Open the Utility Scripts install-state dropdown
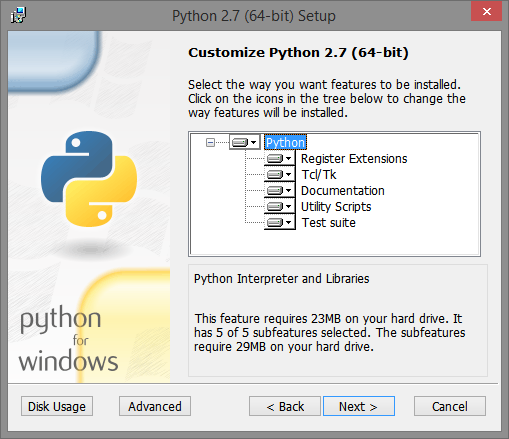This screenshot has height=439, width=509. coord(280,207)
